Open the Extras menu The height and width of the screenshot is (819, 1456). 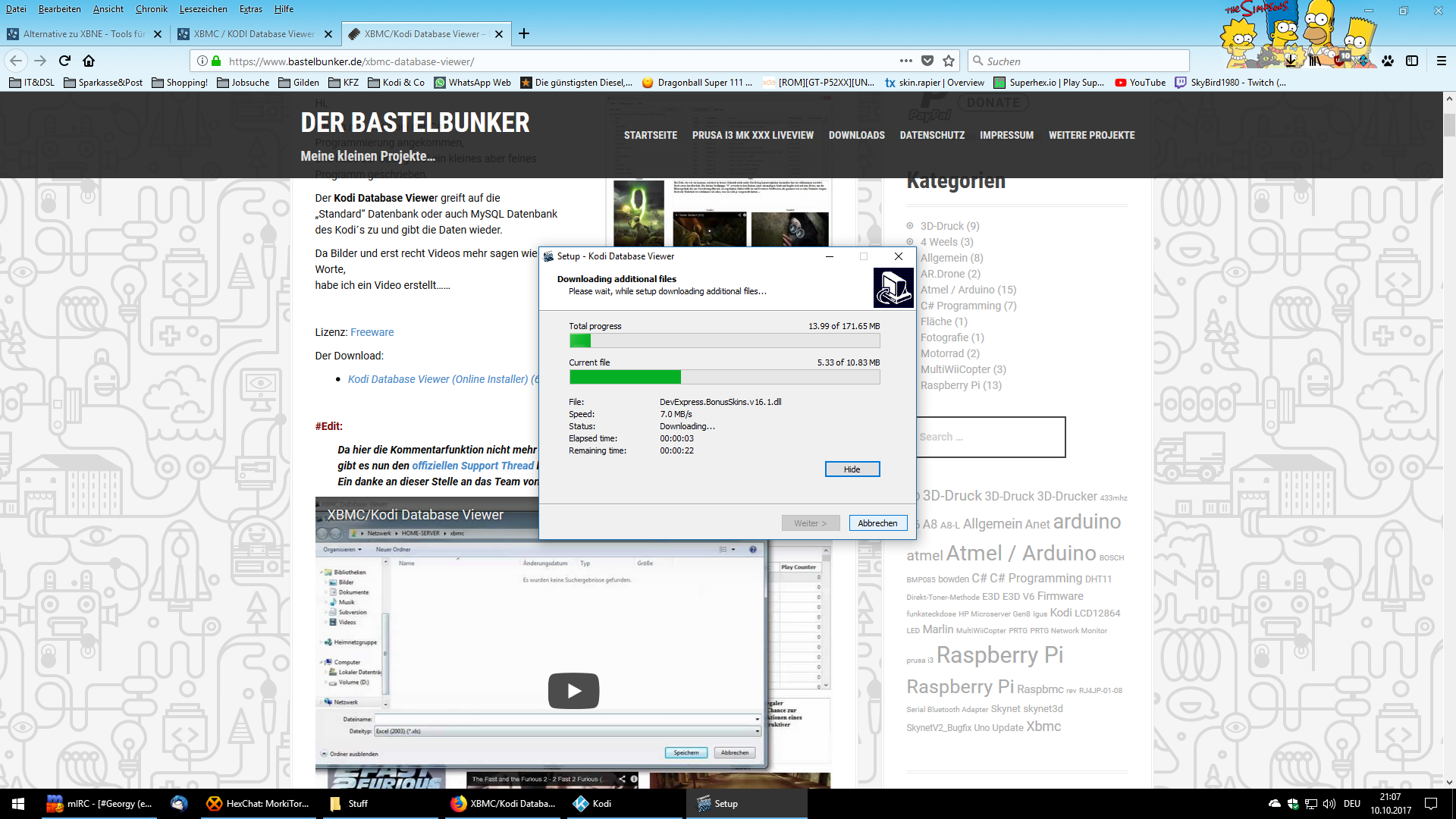(251, 9)
